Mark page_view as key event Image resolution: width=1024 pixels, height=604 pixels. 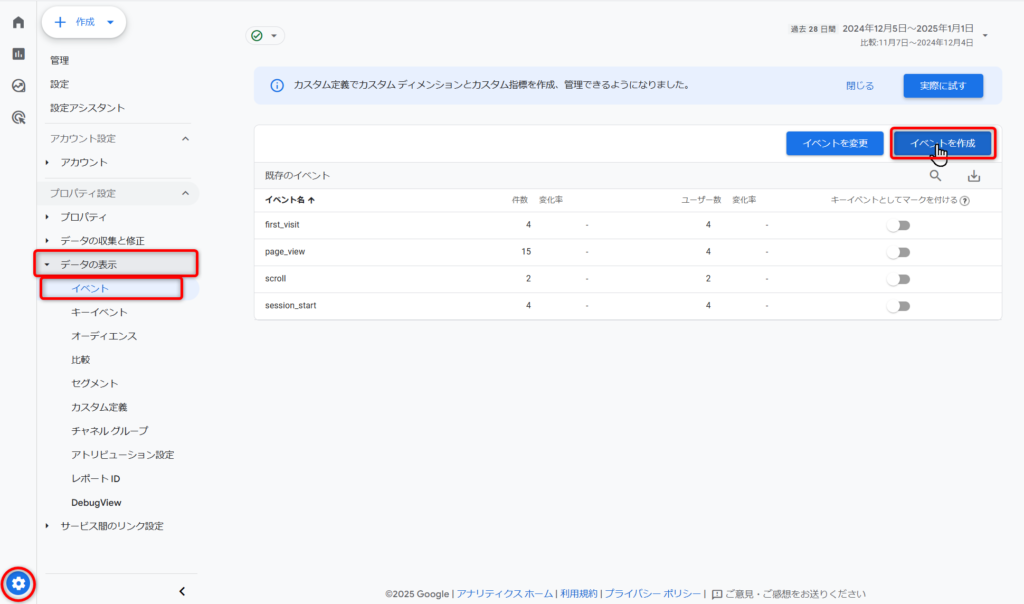(898, 252)
